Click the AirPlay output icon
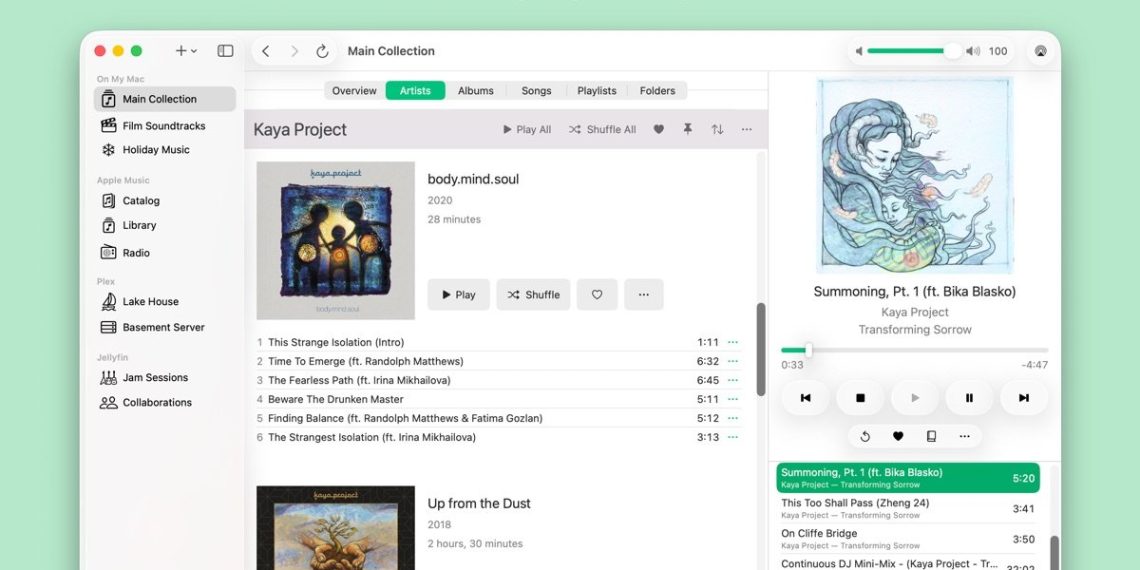 coord(1040,51)
